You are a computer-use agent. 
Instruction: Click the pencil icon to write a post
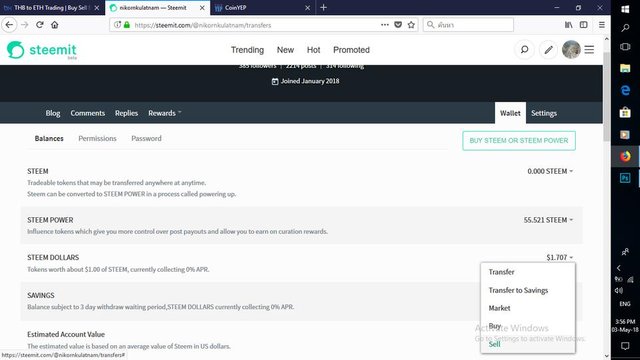click(548, 50)
